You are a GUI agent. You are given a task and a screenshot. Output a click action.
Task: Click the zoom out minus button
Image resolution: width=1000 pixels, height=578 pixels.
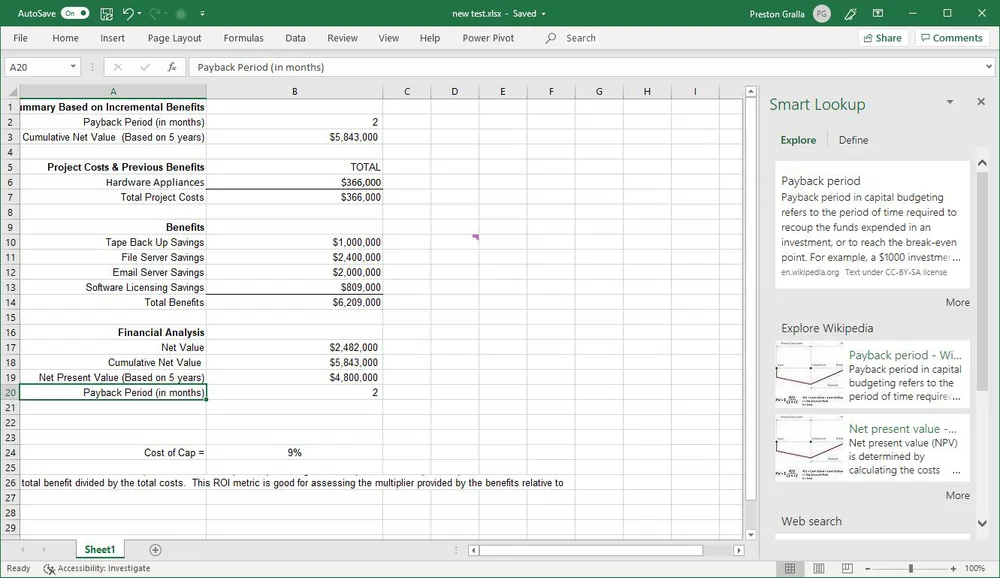click(867, 568)
